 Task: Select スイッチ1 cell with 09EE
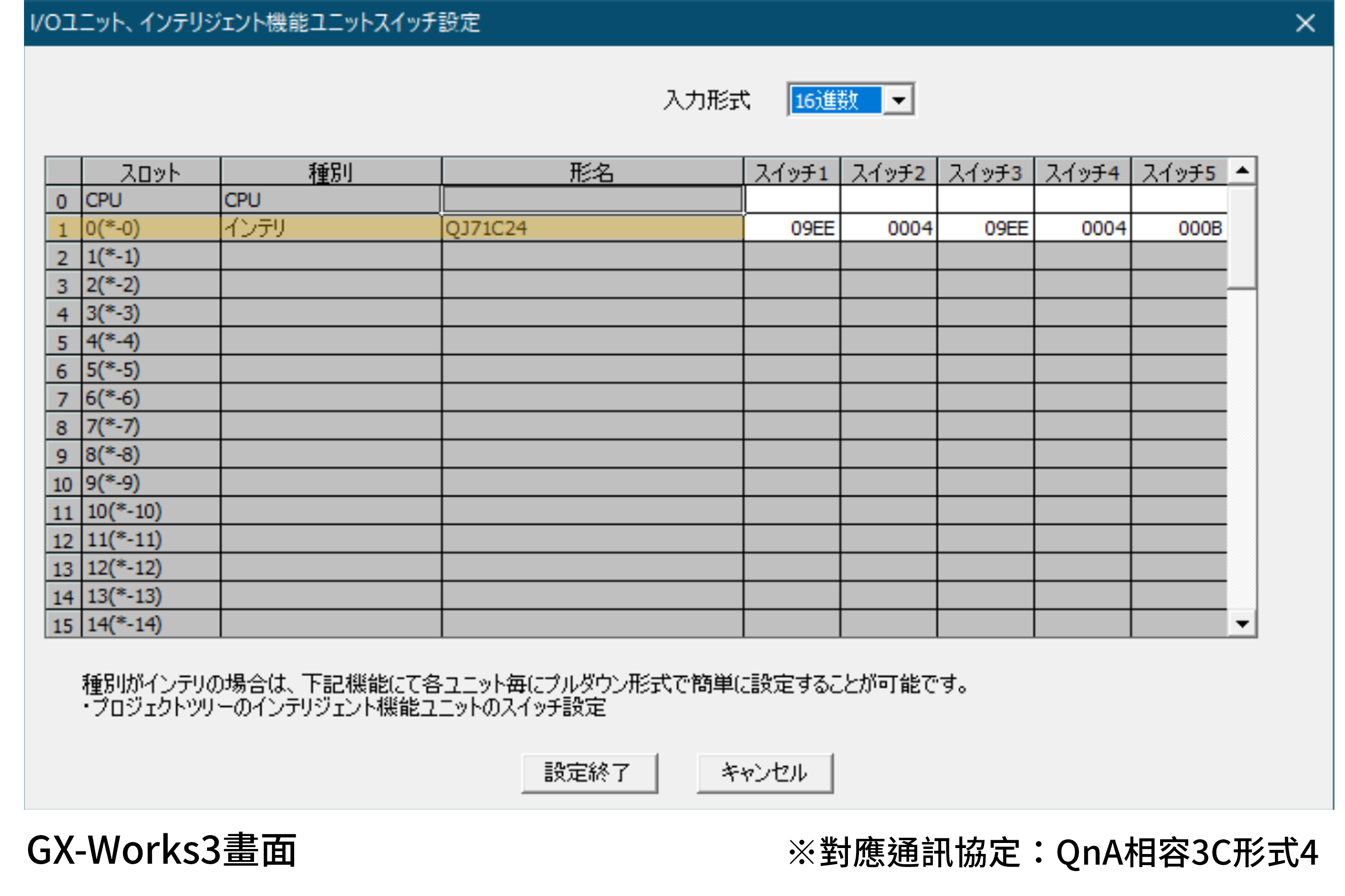coord(791,229)
